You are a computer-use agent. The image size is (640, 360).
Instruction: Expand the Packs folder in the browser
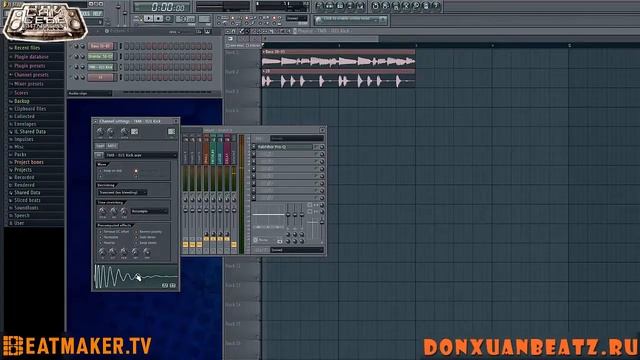pos(20,154)
